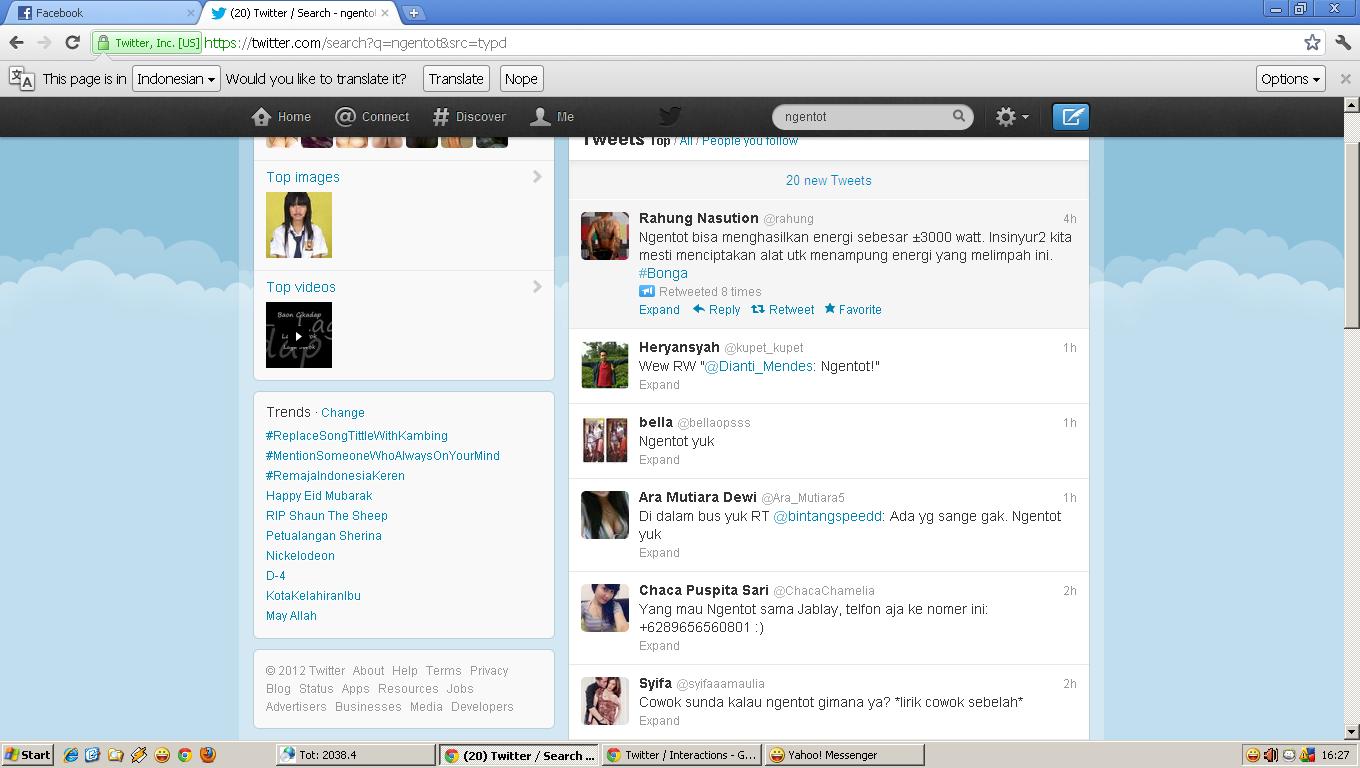Bookmark this page with the star icon
The width and height of the screenshot is (1360, 768).
click(1312, 42)
